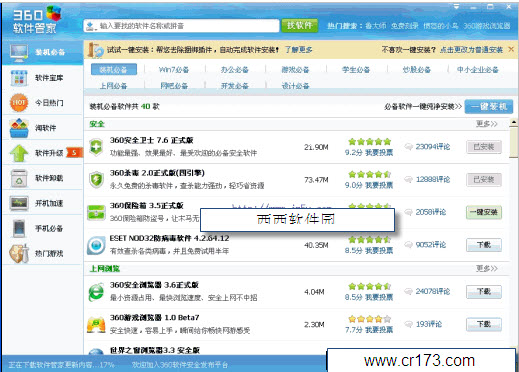Click 一键安装 for 360保险箱
This screenshot has width=519, height=372.
(484, 212)
